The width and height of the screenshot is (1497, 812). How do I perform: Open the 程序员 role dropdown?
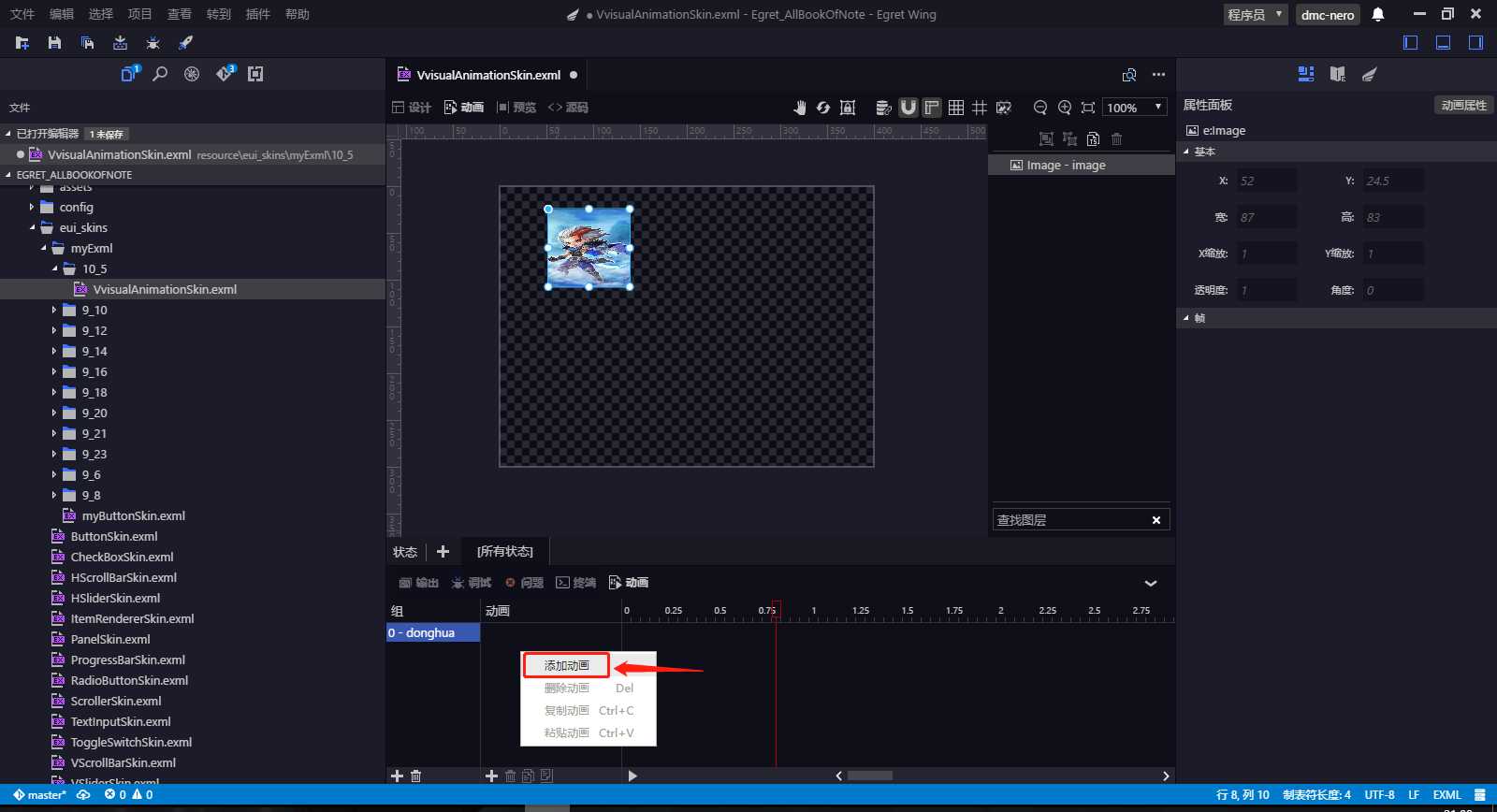click(1256, 14)
